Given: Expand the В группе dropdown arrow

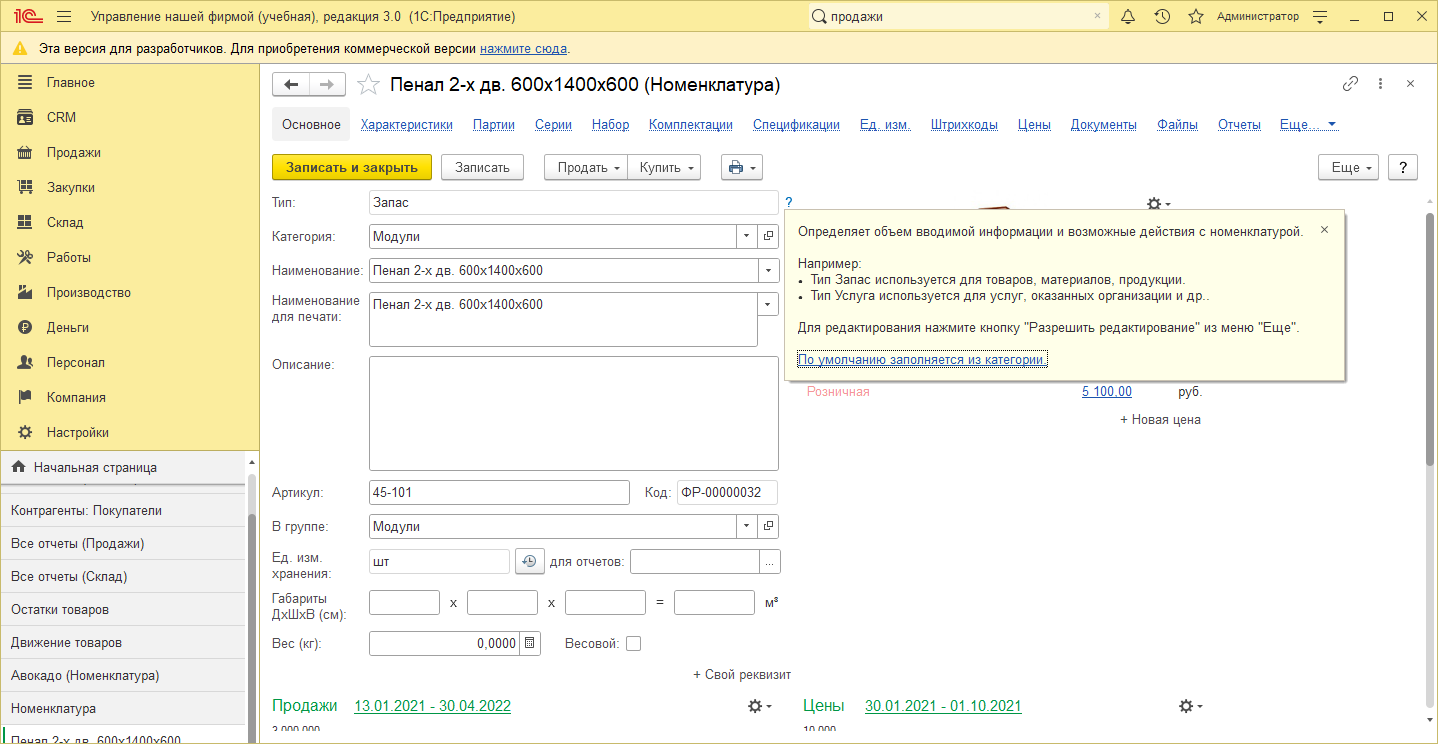Looking at the screenshot, I should [x=748, y=526].
